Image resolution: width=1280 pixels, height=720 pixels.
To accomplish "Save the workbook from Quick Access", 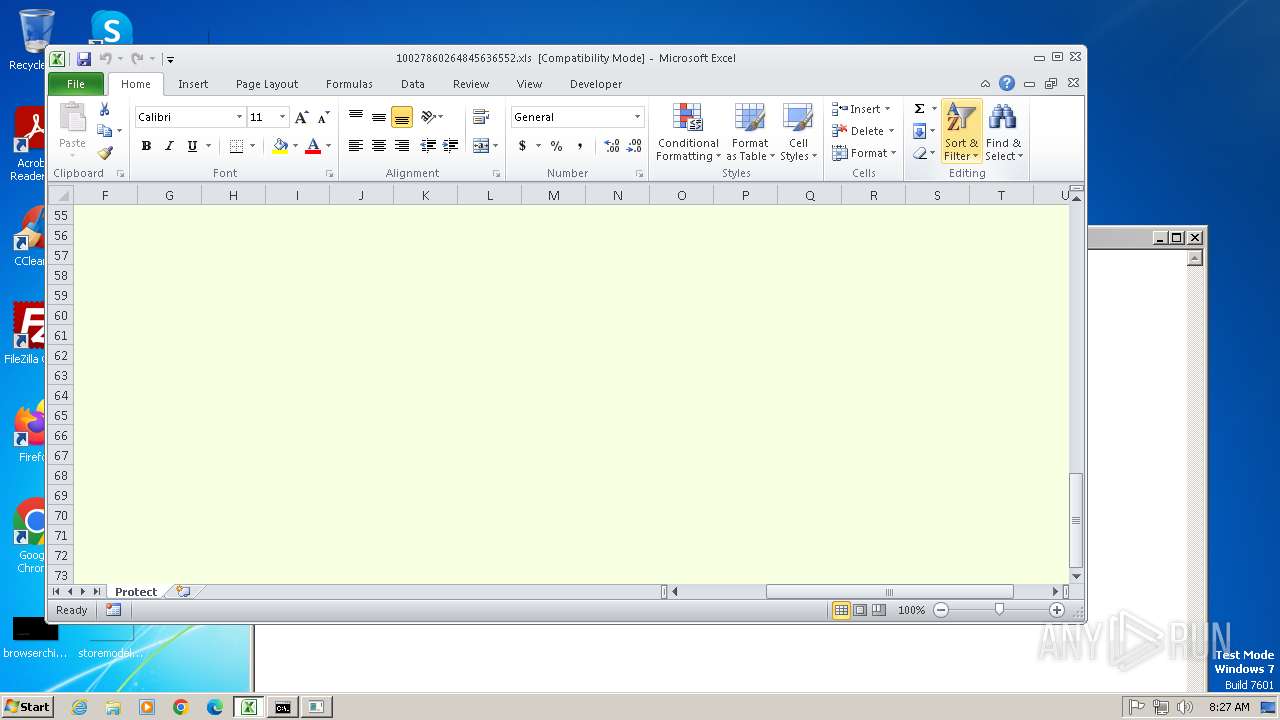I will coord(84,59).
